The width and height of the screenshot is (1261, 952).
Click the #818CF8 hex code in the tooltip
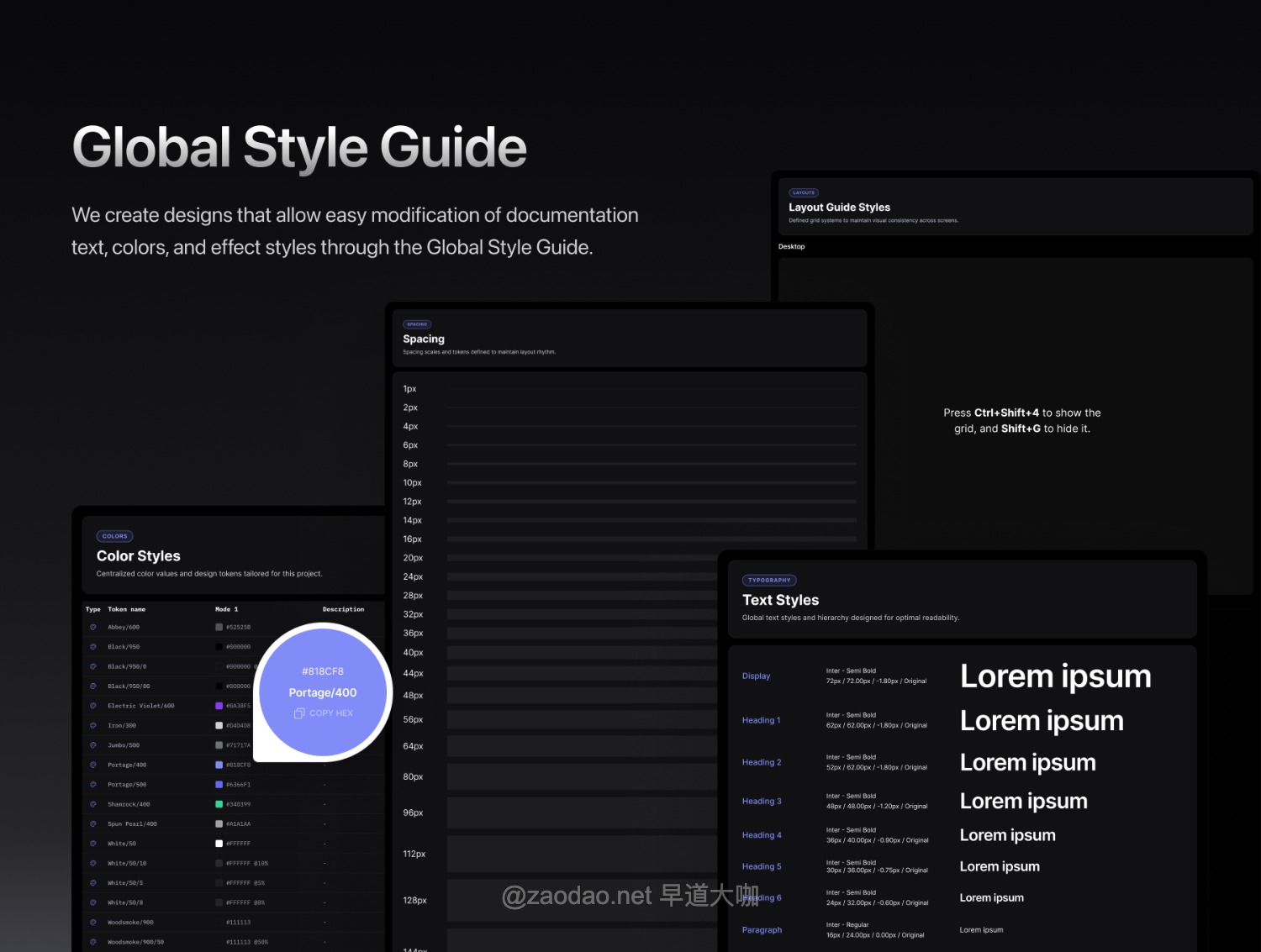(323, 671)
